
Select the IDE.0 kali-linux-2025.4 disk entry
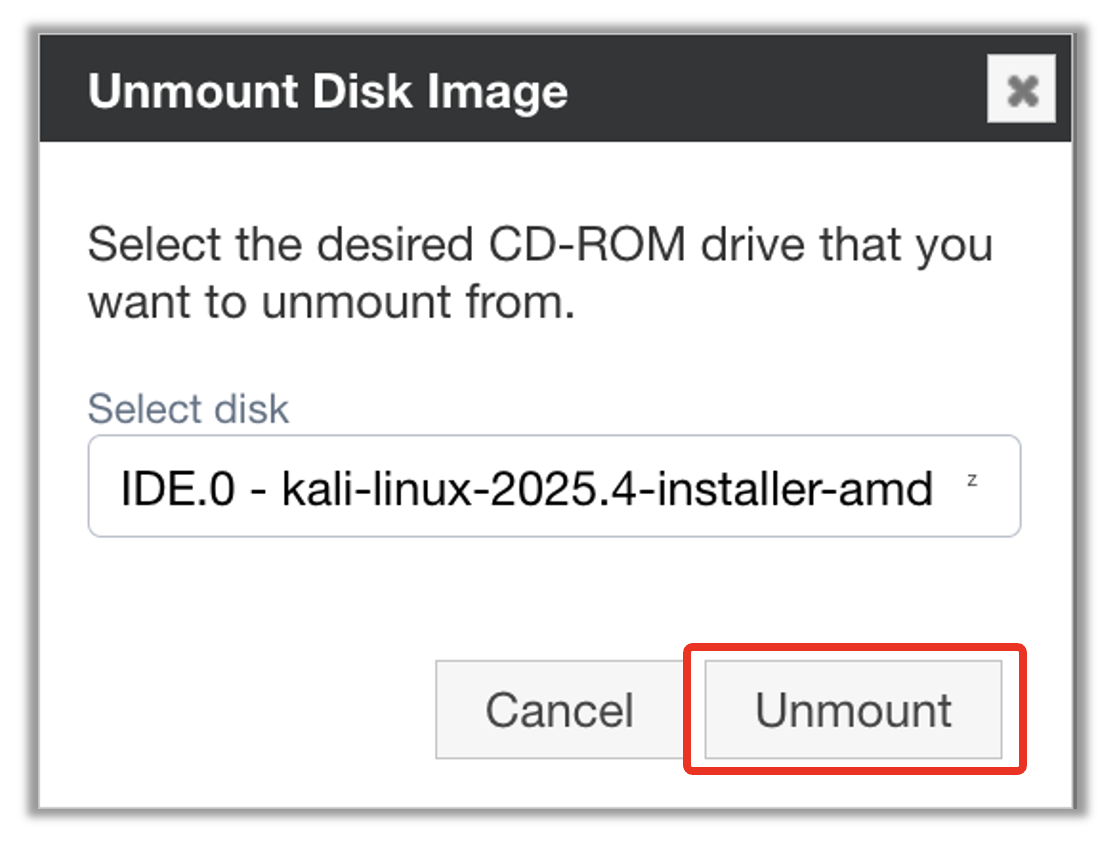click(526, 490)
